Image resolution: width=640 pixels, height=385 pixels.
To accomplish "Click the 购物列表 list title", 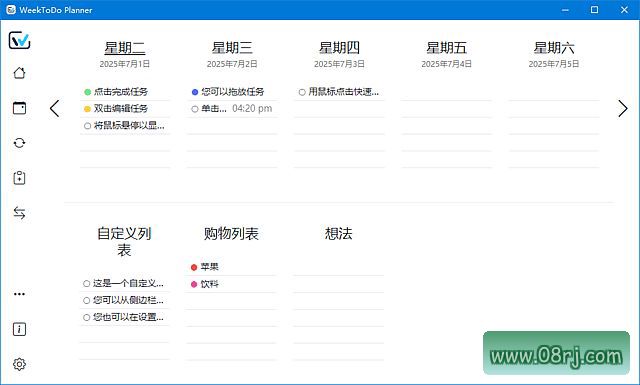I will [x=231, y=234].
